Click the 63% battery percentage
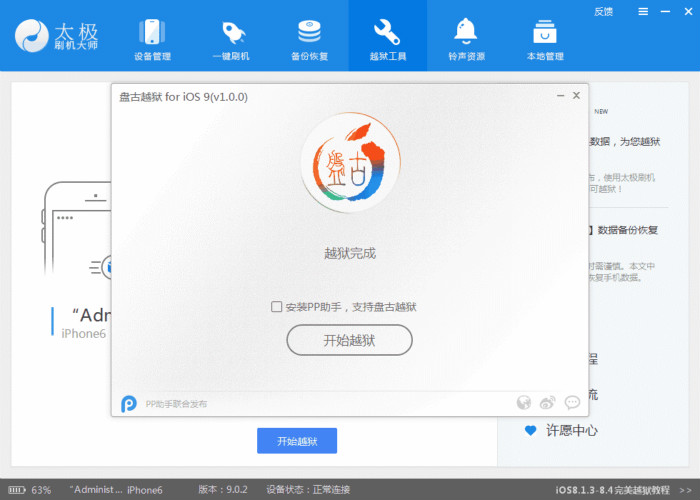This screenshot has width=700, height=500. (x=41, y=490)
